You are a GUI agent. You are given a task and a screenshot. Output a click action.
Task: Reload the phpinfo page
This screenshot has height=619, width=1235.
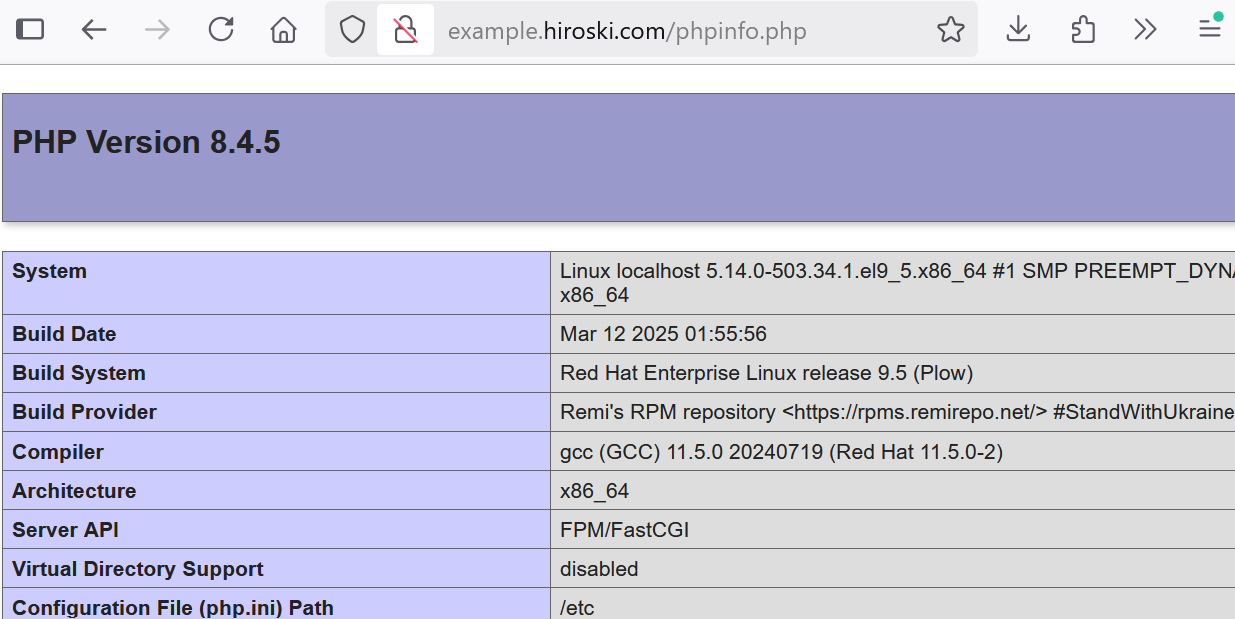(221, 29)
